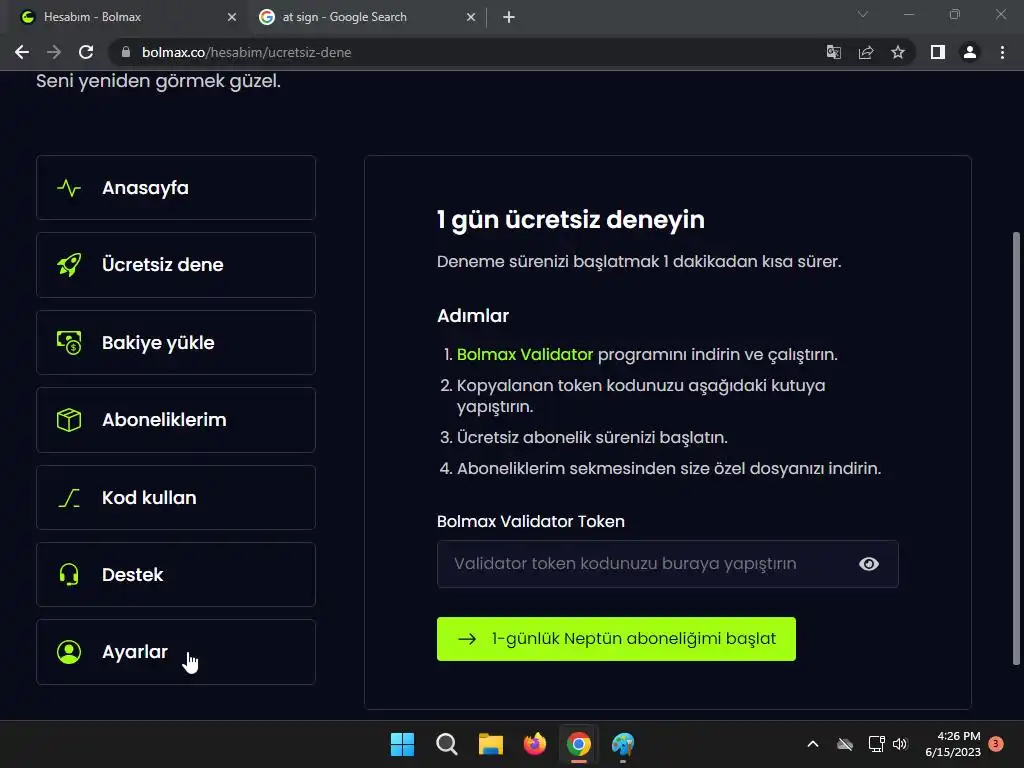The height and width of the screenshot is (768, 1024).
Task: Open Aboneliklerim sidebar item
Action: [x=176, y=420]
